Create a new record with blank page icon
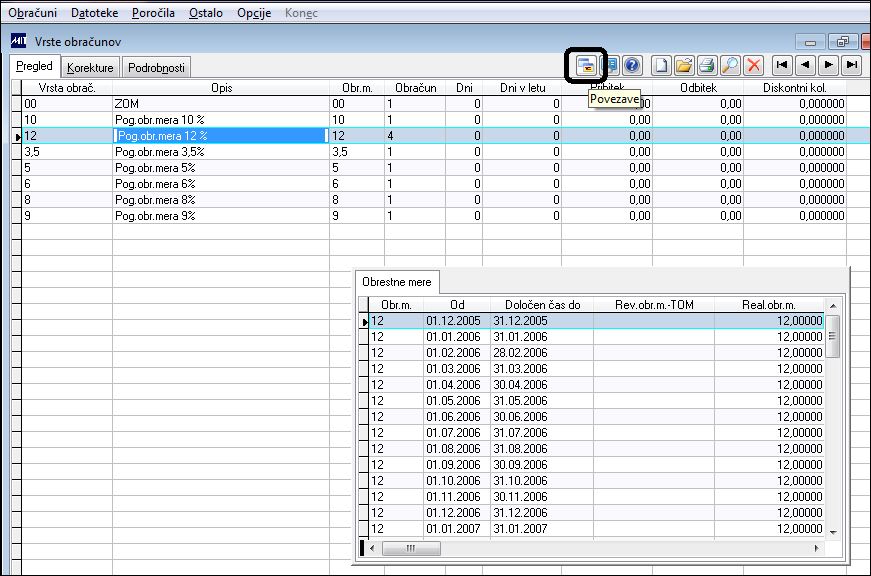Viewport: 871px width, 576px height. click(661, 66)
